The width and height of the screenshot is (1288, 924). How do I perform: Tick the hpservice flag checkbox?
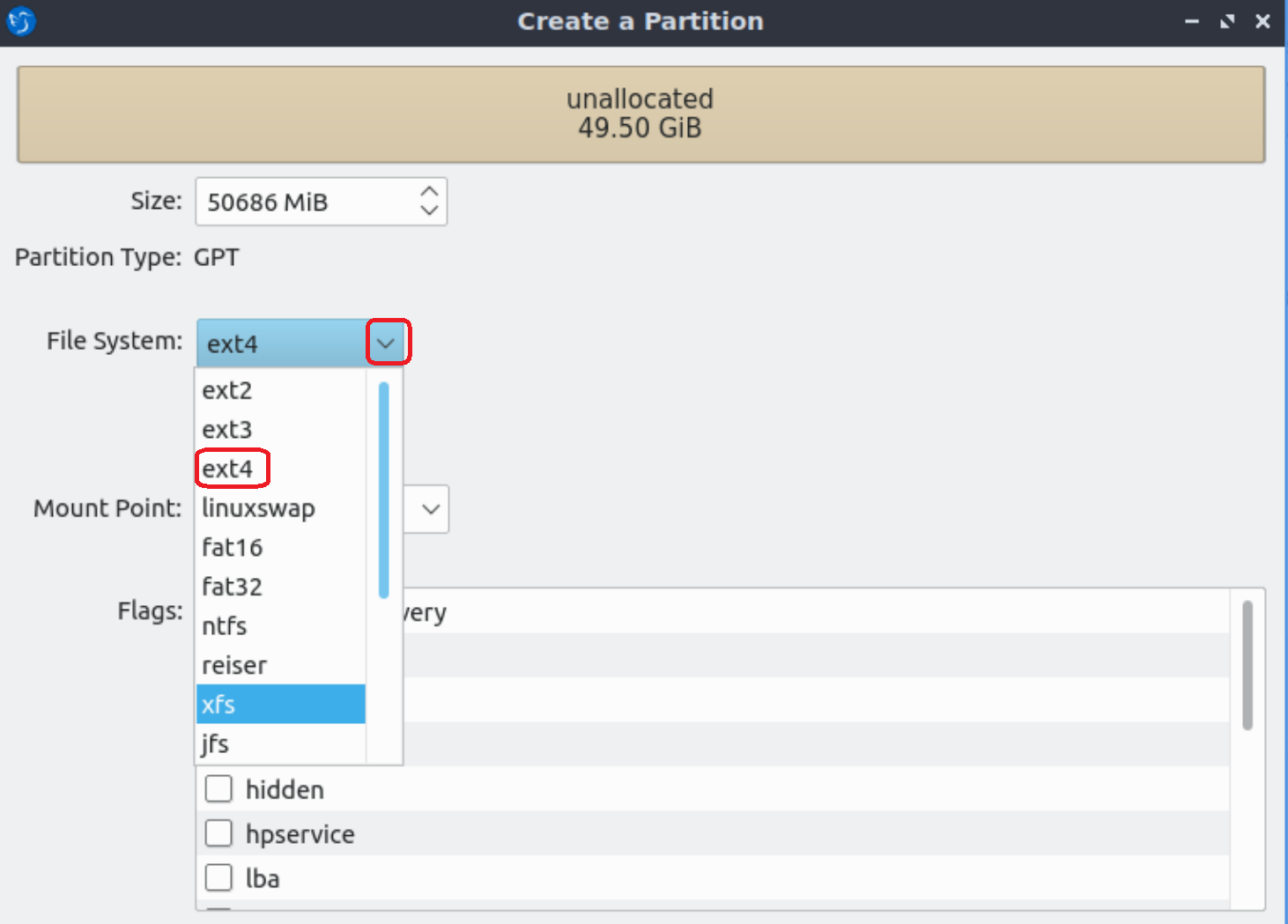coord(218,833)
